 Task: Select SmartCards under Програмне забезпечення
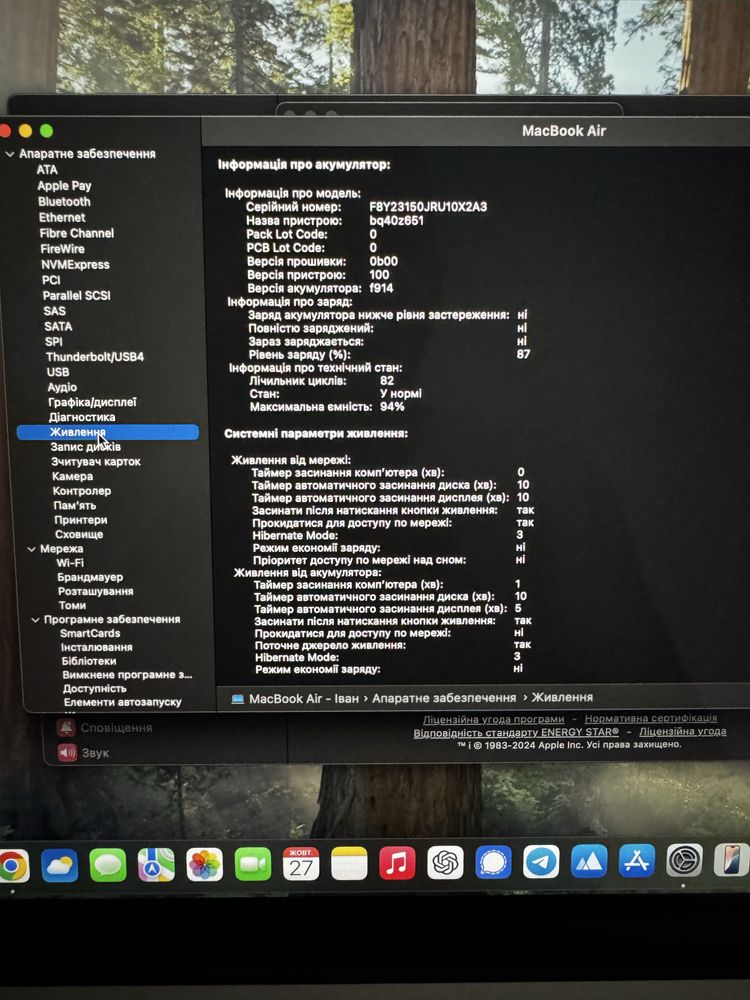tap(90, 633)
